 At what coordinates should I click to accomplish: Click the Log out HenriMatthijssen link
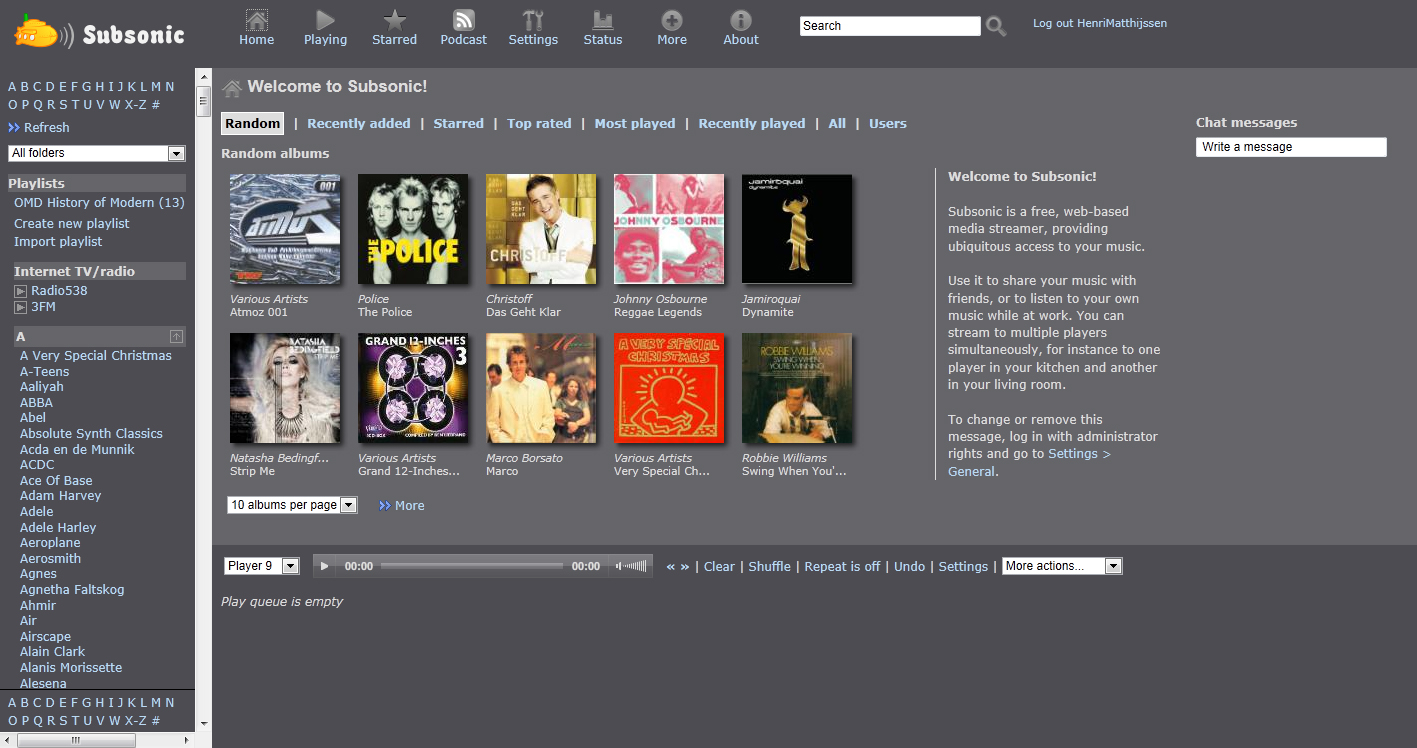pyautogui.click(x=1099, y=23)
